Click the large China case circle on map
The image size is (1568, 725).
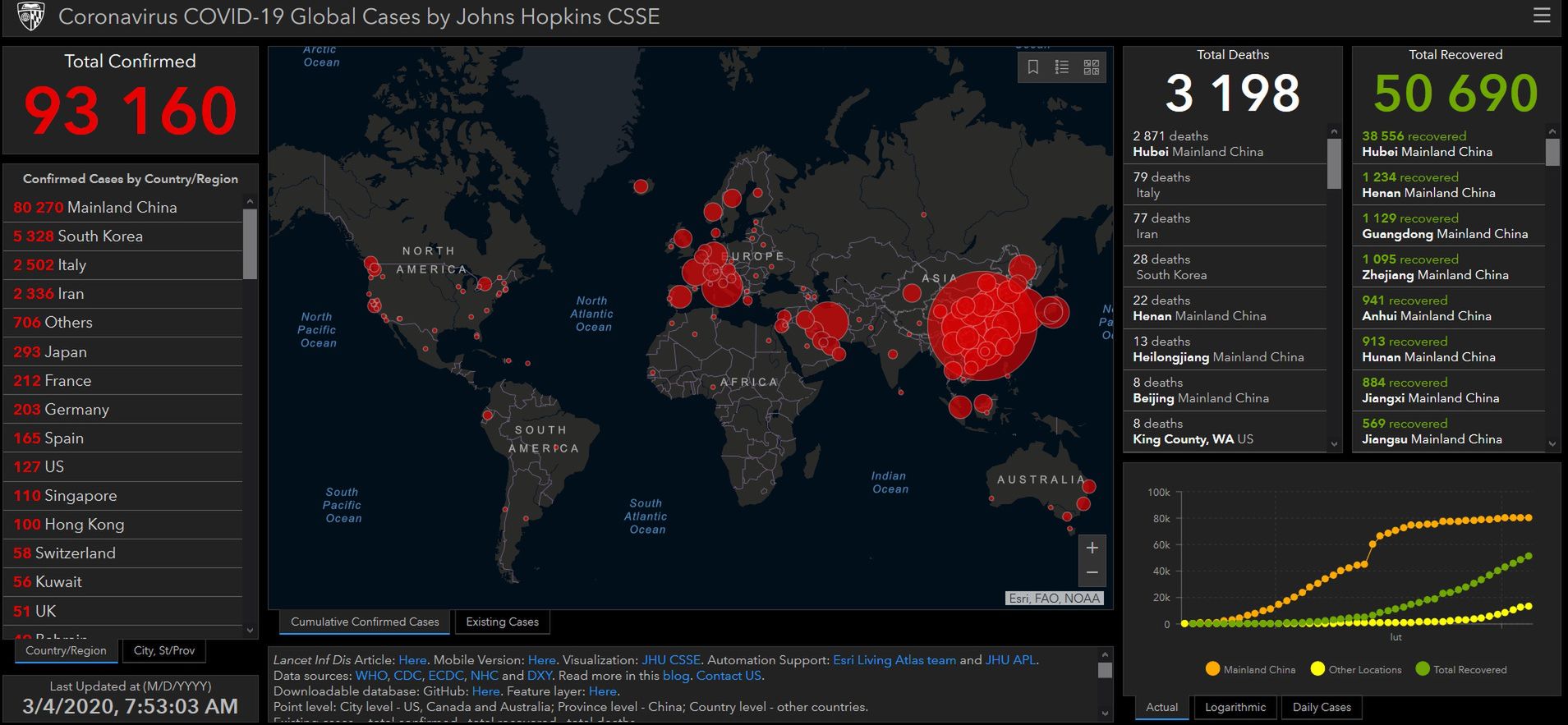coord(982,326)
